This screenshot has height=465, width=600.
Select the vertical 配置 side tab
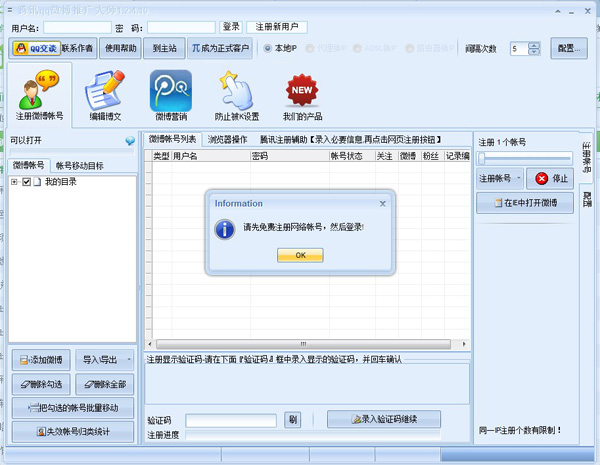586,199
